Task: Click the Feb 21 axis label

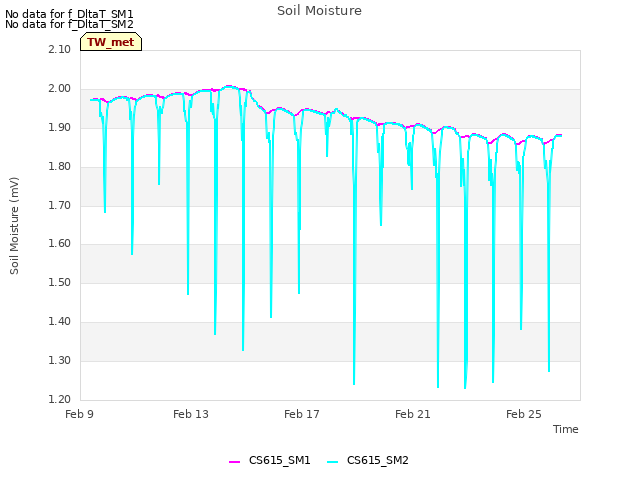Action: (x=413, y=414)
